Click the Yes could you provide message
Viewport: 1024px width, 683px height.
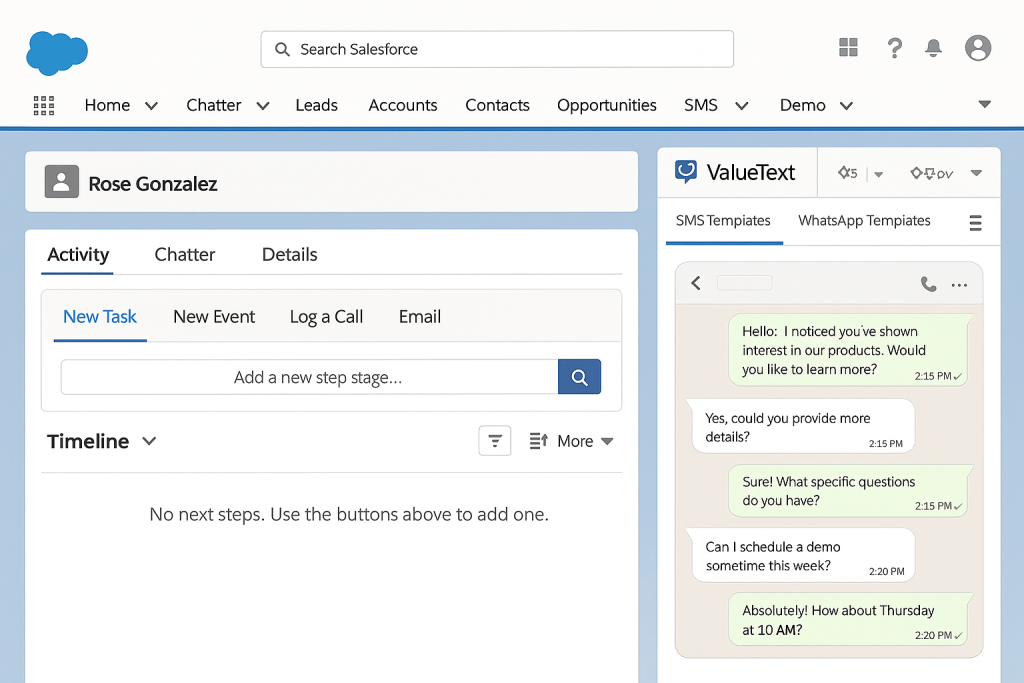[x=803, y=426]
